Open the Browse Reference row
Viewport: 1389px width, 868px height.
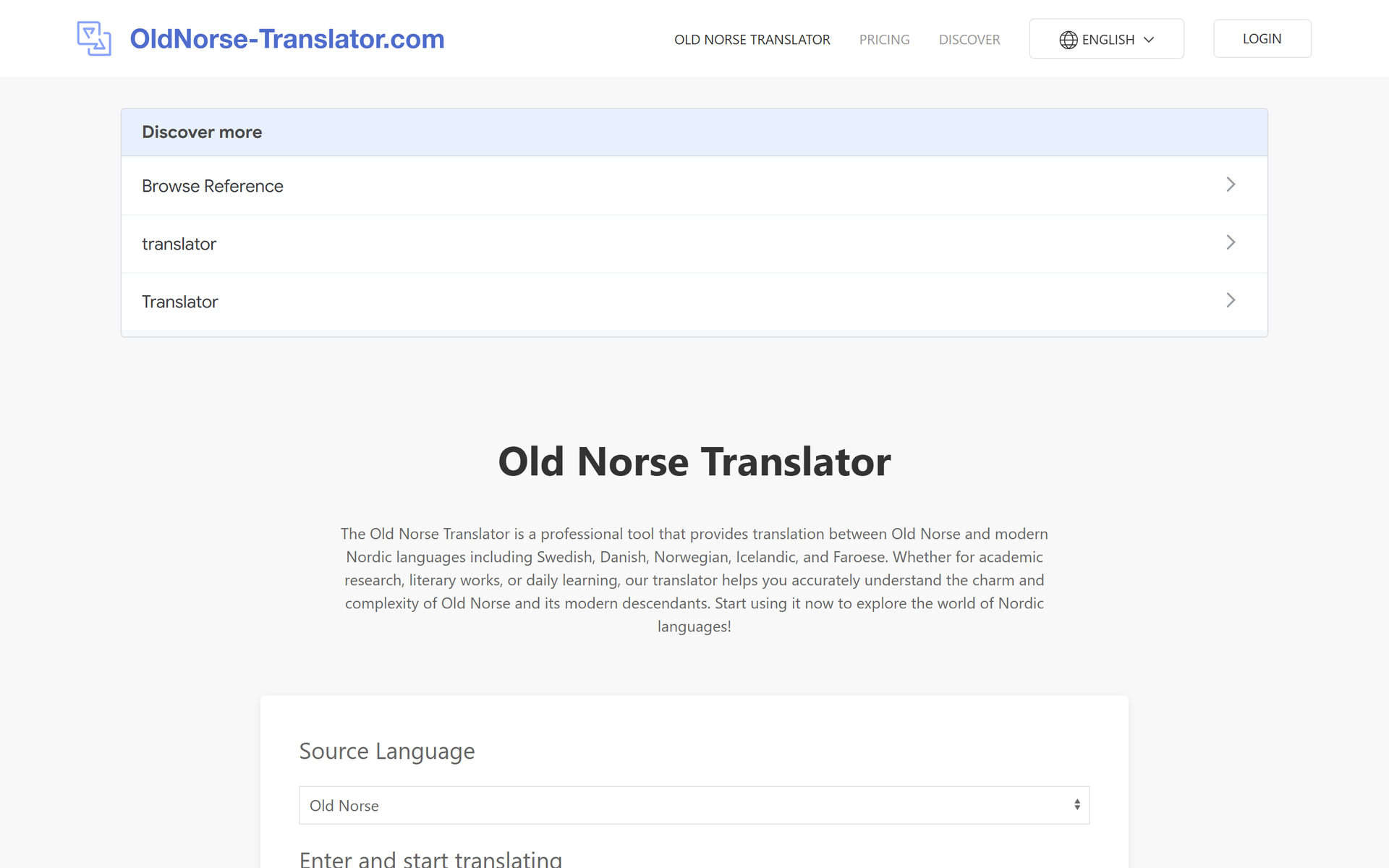coord(694,186)
